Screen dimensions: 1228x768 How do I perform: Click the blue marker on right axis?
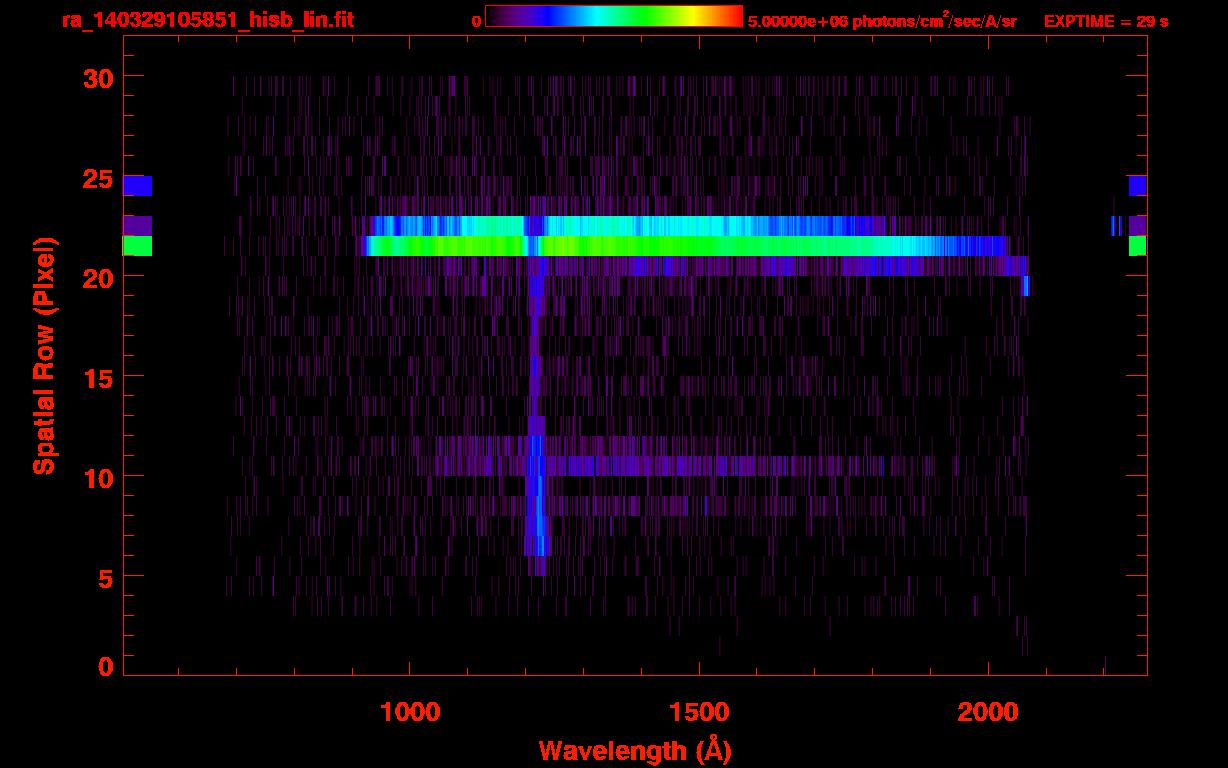1137,186
